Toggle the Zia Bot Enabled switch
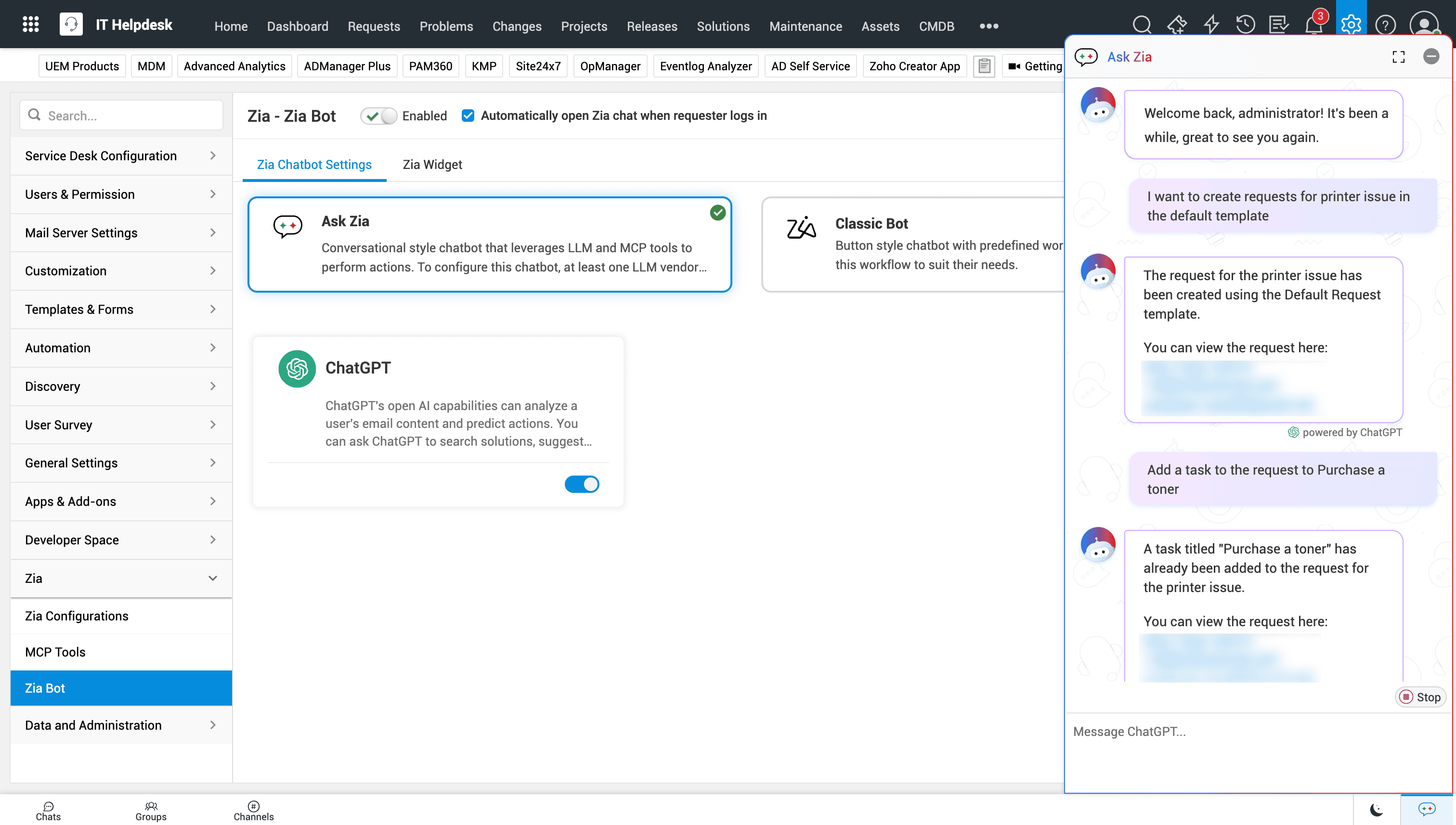The height and width of the screenshot is (825, 1456). pos(378,116)
